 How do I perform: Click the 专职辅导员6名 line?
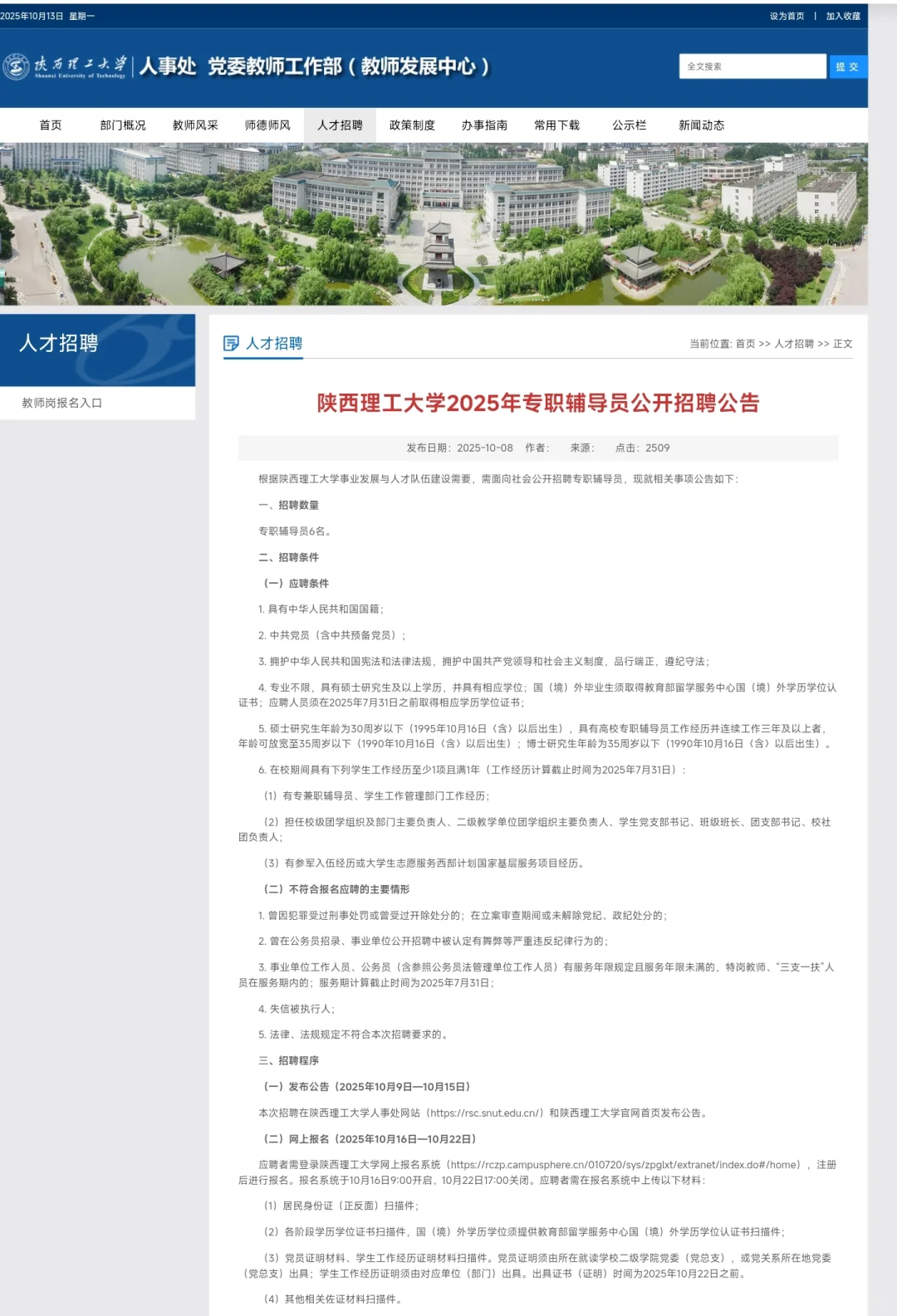click(x=295, y=531)
